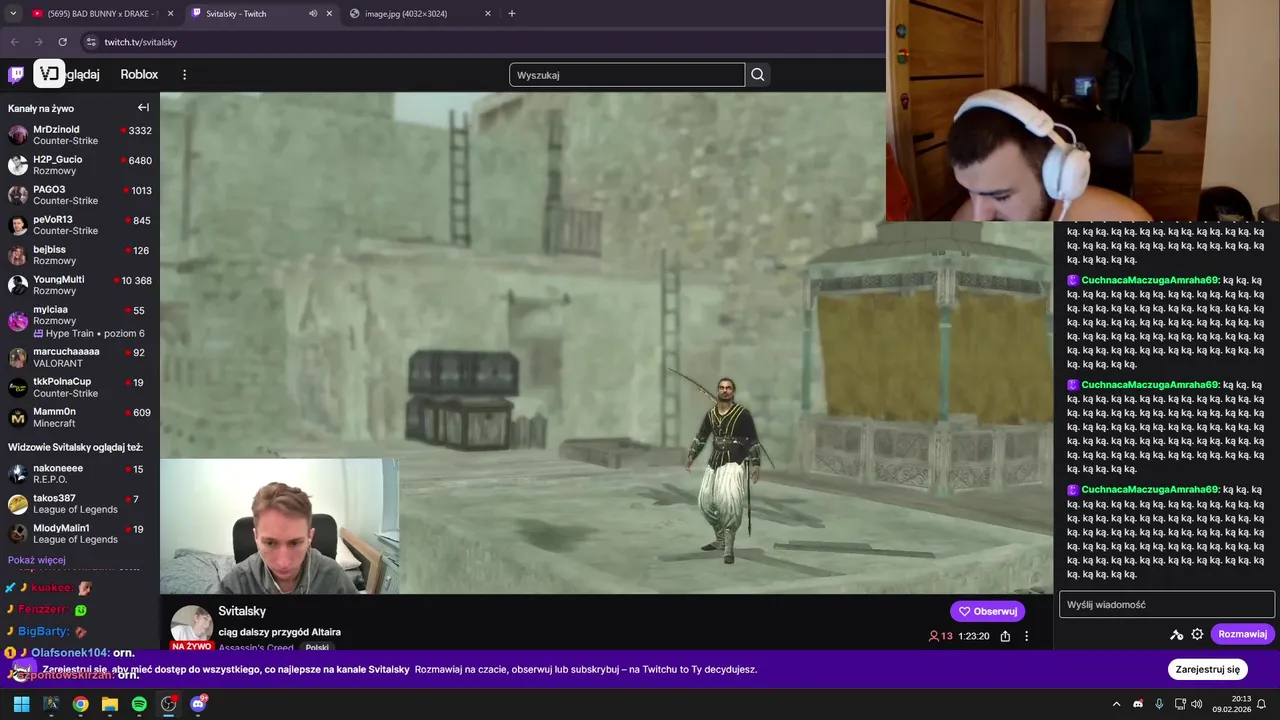Open new browser tab with plus
This screenshot has height=720, width=1280.
512,14
